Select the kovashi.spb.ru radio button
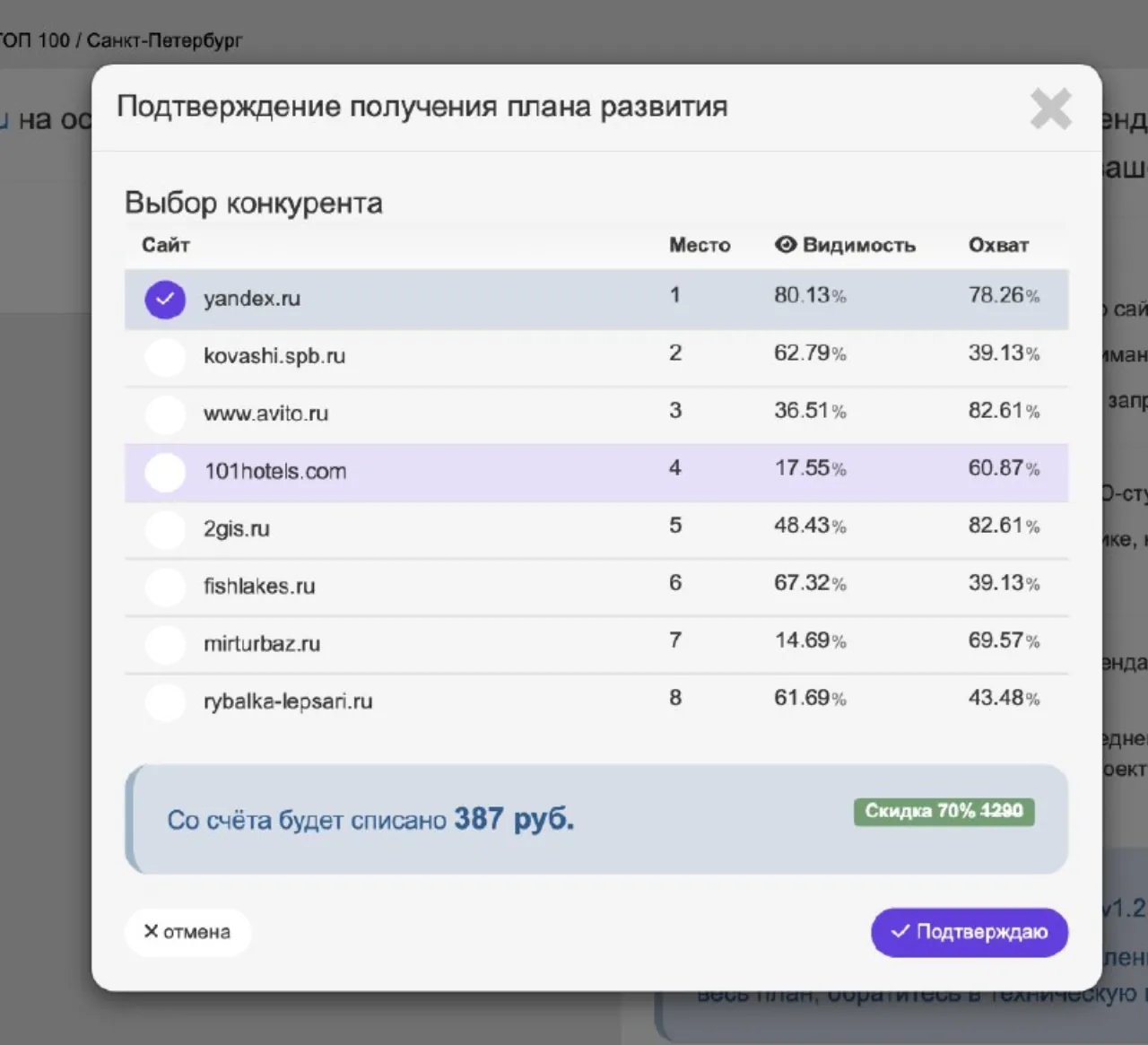Screen dimensions: 1148x1045 (x=165, y=357)
